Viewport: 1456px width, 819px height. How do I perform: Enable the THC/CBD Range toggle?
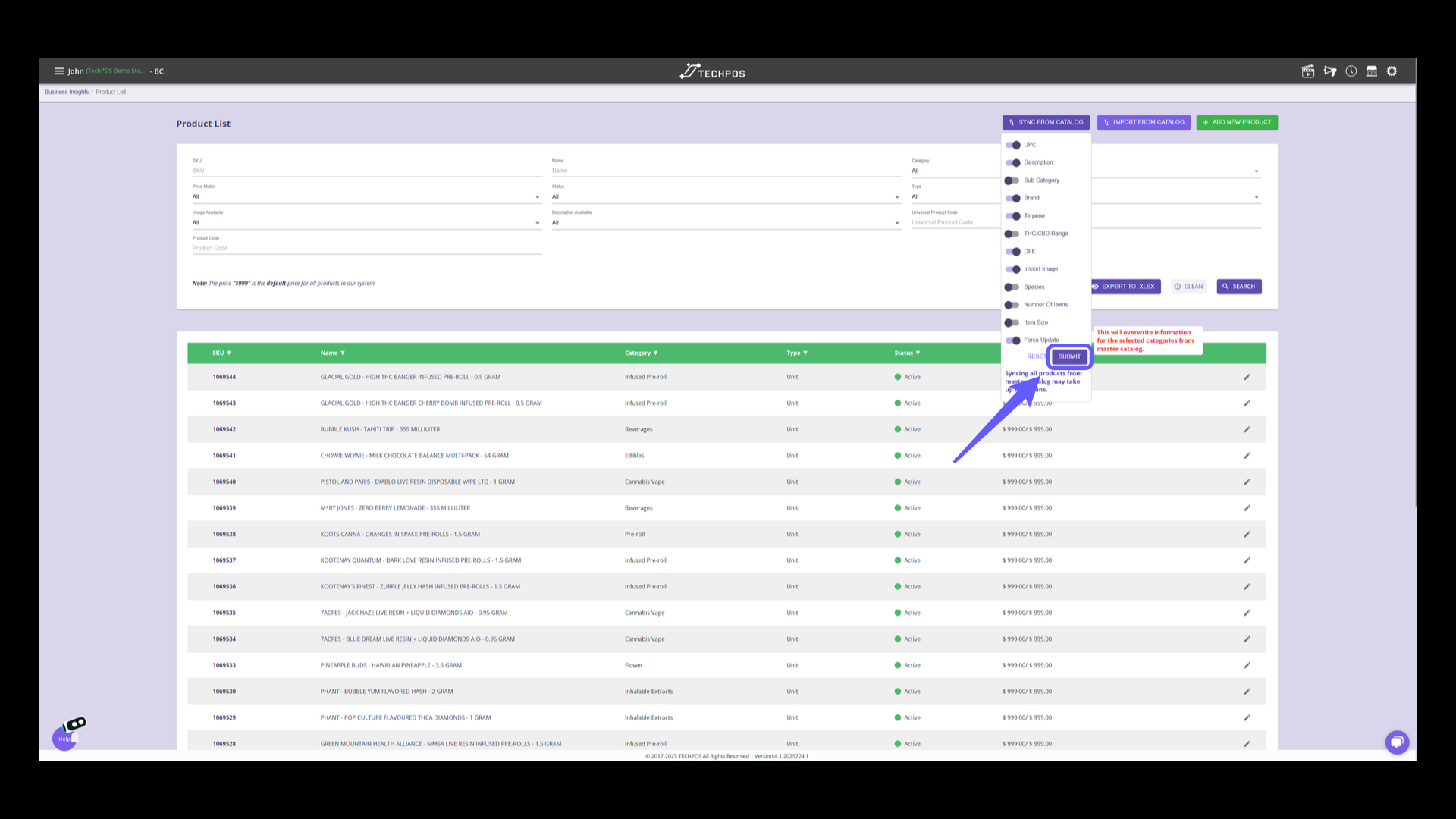(1012, 234)
